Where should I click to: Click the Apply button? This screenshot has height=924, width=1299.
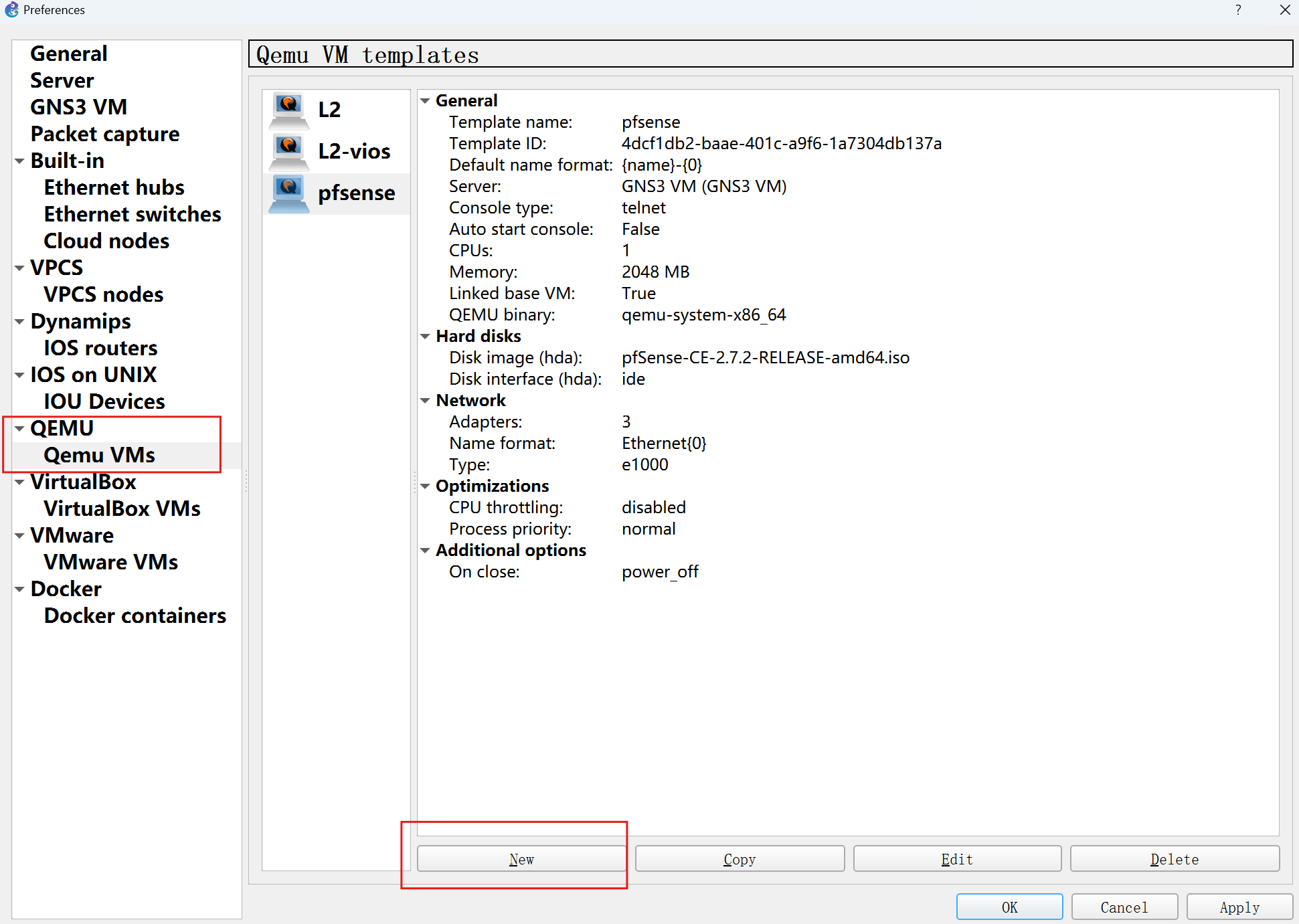pyautogui.click(x=1239, y=907)
